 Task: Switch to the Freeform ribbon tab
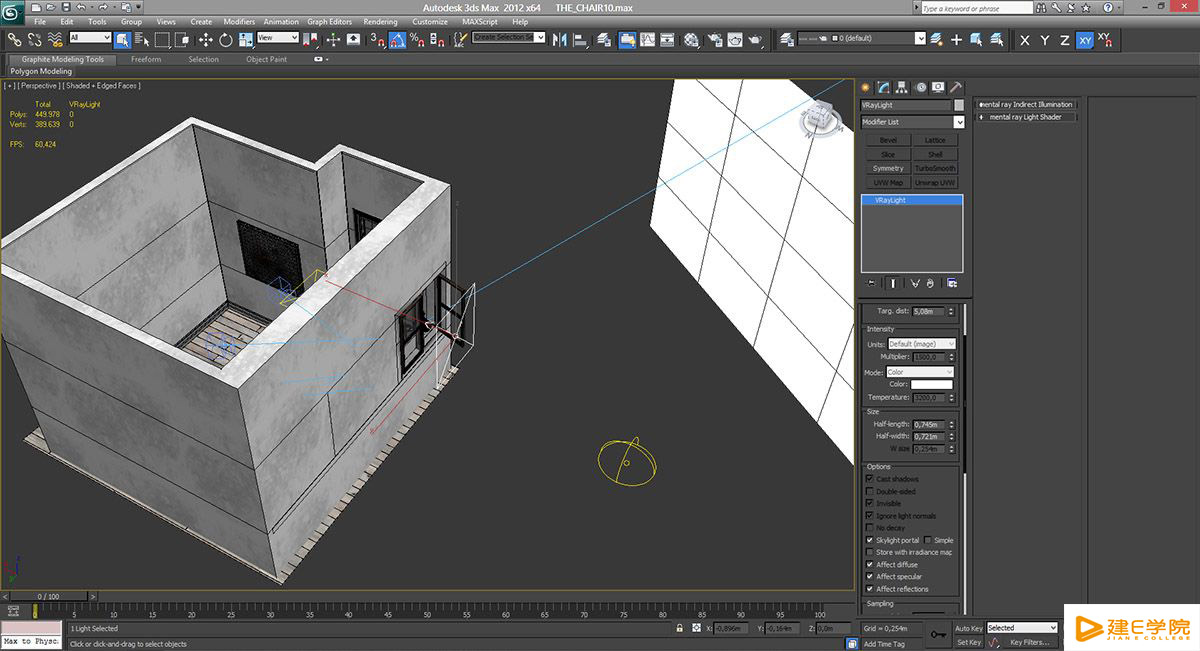coord(146,59)
